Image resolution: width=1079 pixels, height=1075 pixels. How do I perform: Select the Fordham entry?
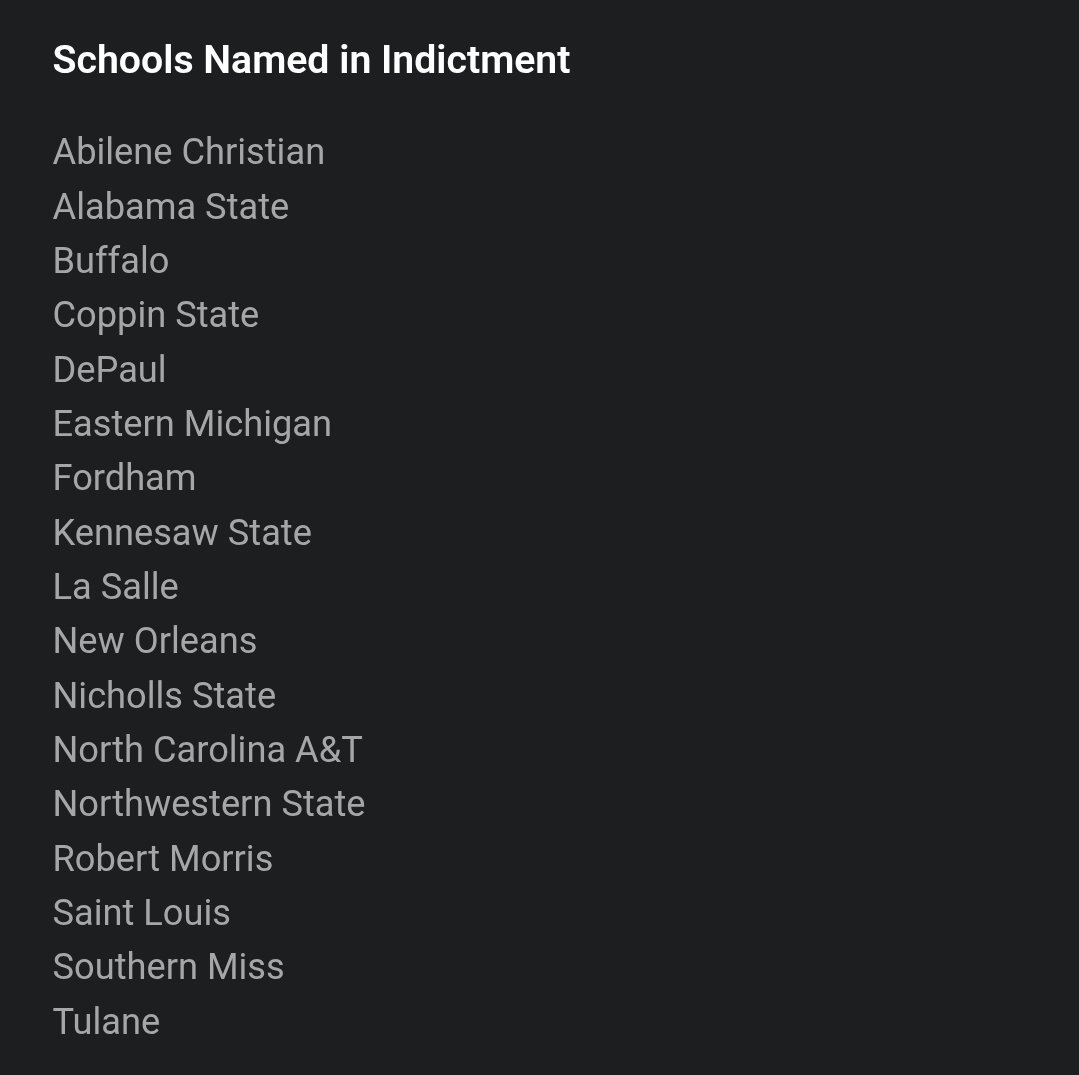(x=124, y=478)
